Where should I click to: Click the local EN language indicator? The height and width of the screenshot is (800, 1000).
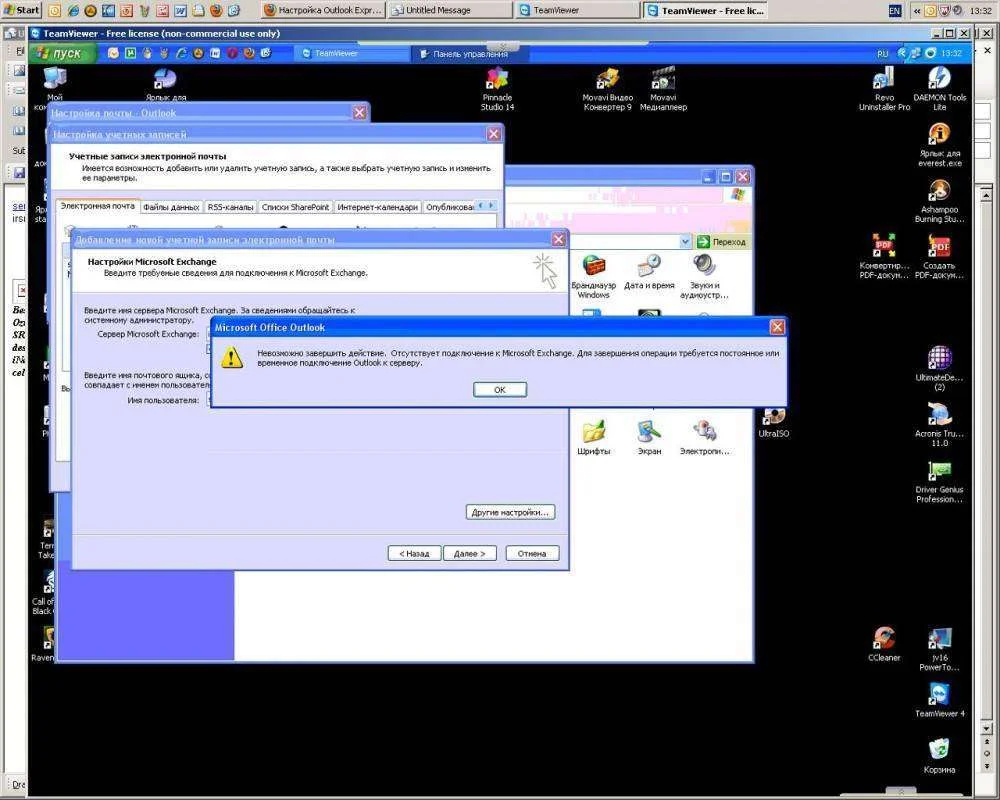[895, 10]
